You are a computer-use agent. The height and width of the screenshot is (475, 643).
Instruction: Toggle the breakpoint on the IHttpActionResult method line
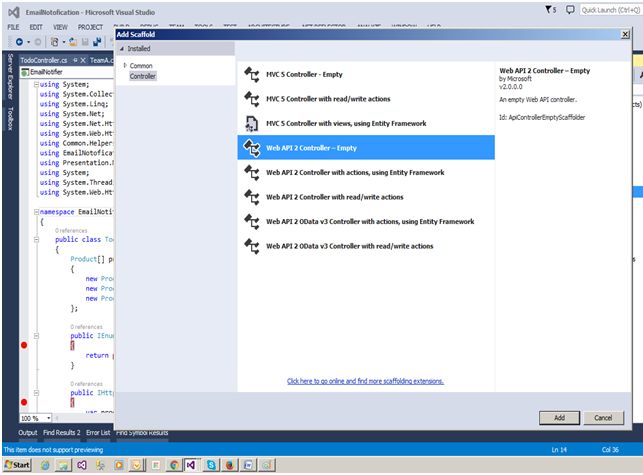click(x=24, y=402)
